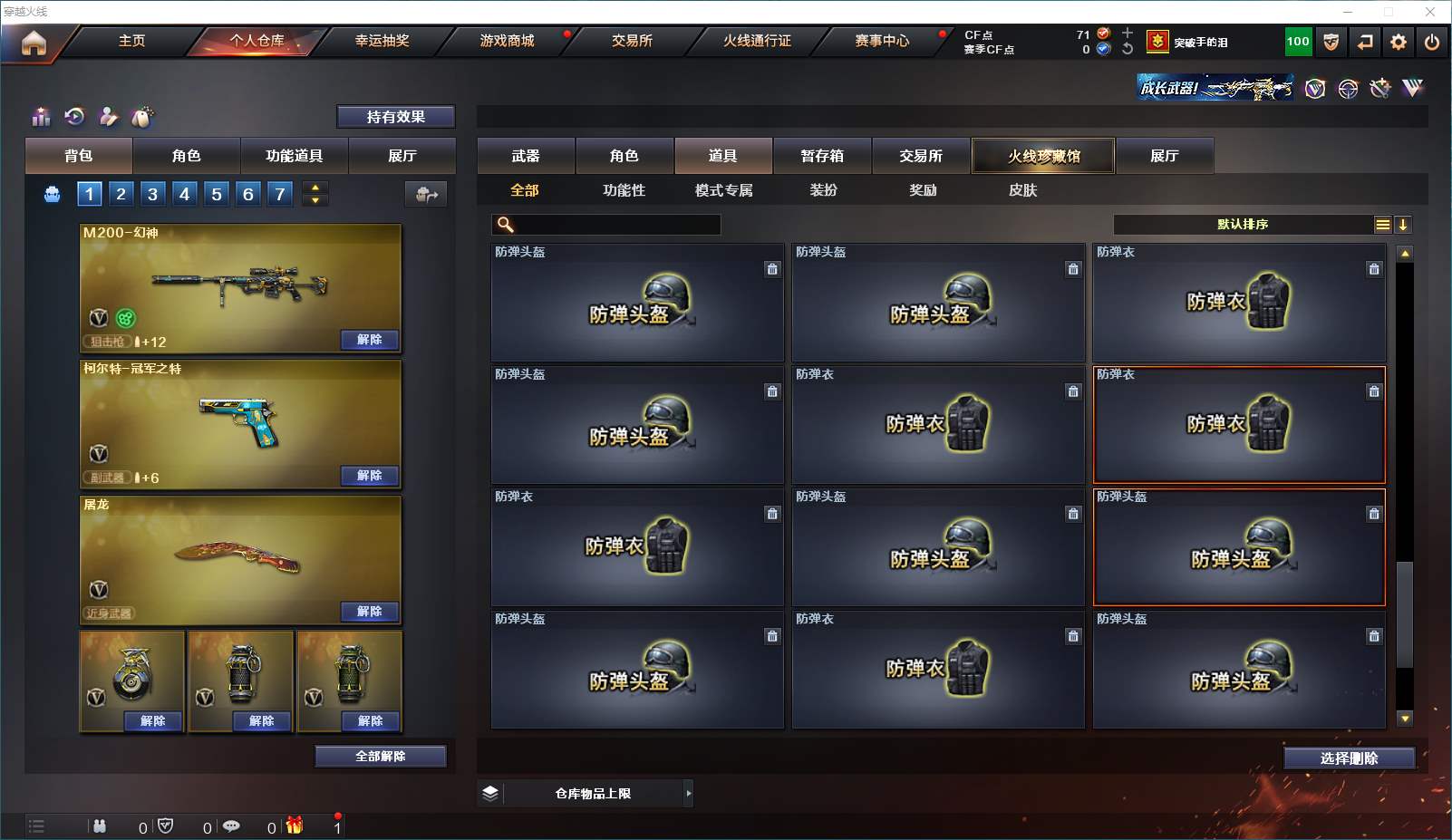
Task: Click the gift box icon in status bar
Action: click(x=295, y=826)
